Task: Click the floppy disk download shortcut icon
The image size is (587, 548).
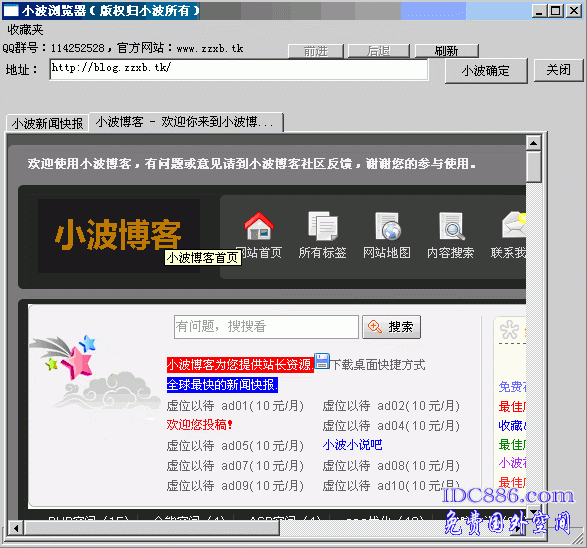Action: click(x=322, y=362)
